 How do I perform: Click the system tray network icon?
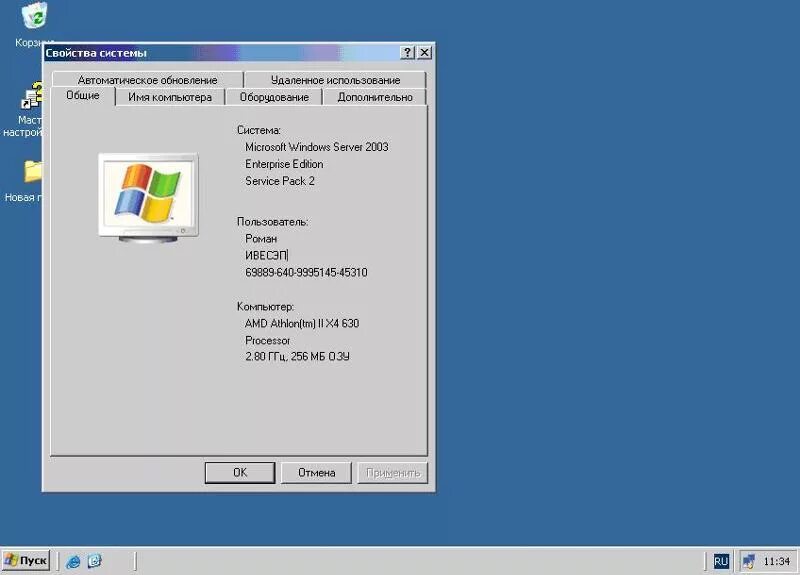pos(748,562)
